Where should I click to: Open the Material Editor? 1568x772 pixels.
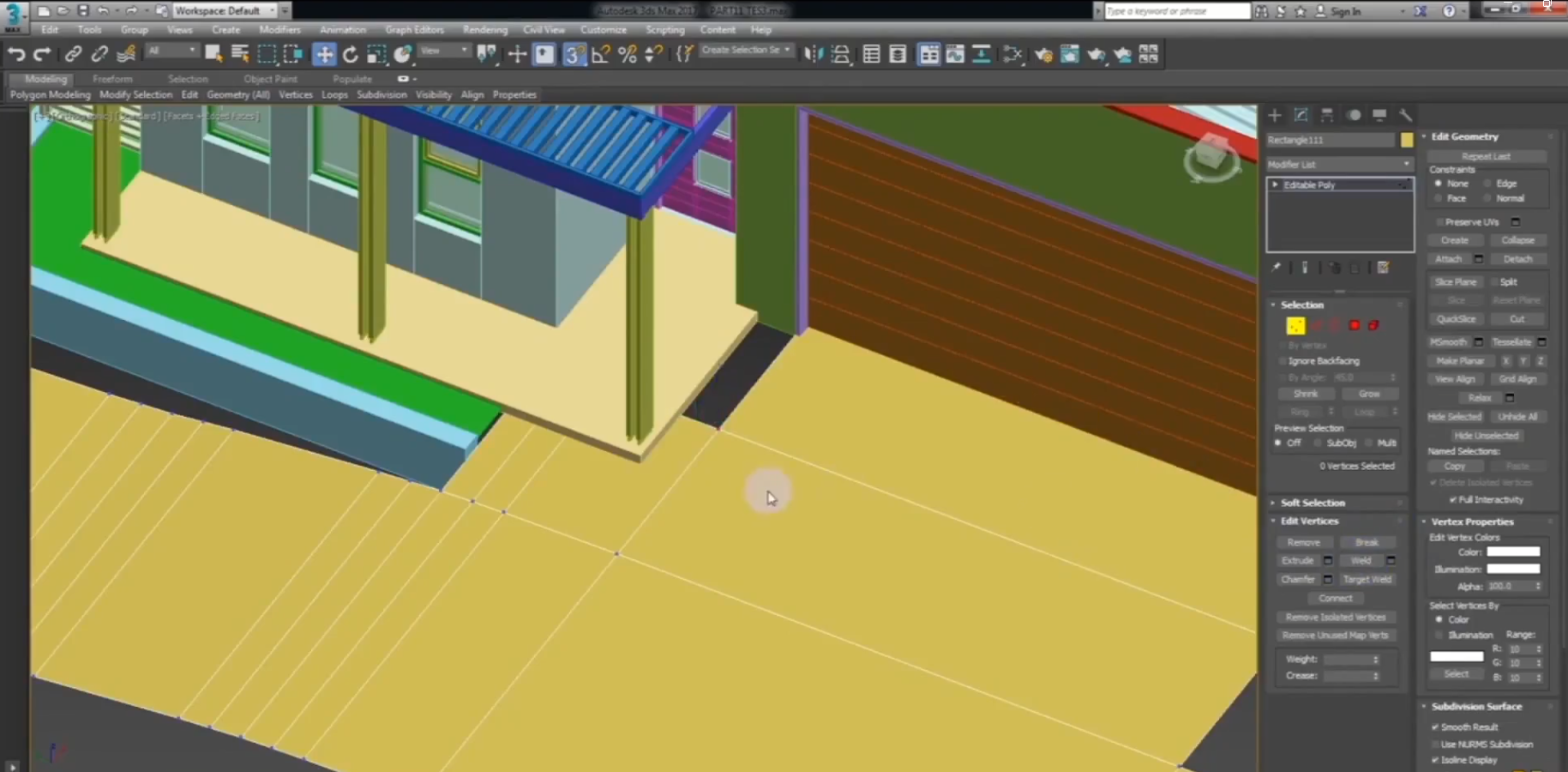(x=1043, y=54)
